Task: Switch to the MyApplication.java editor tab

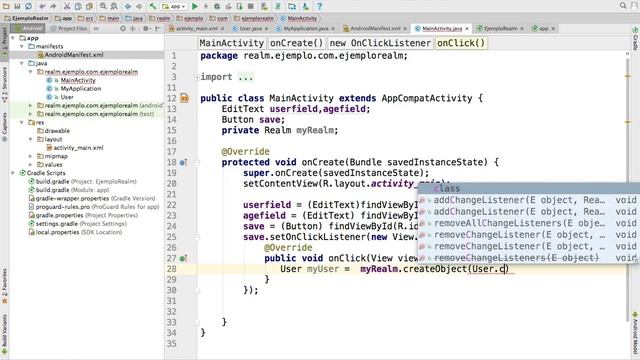Action: (305, 29)
